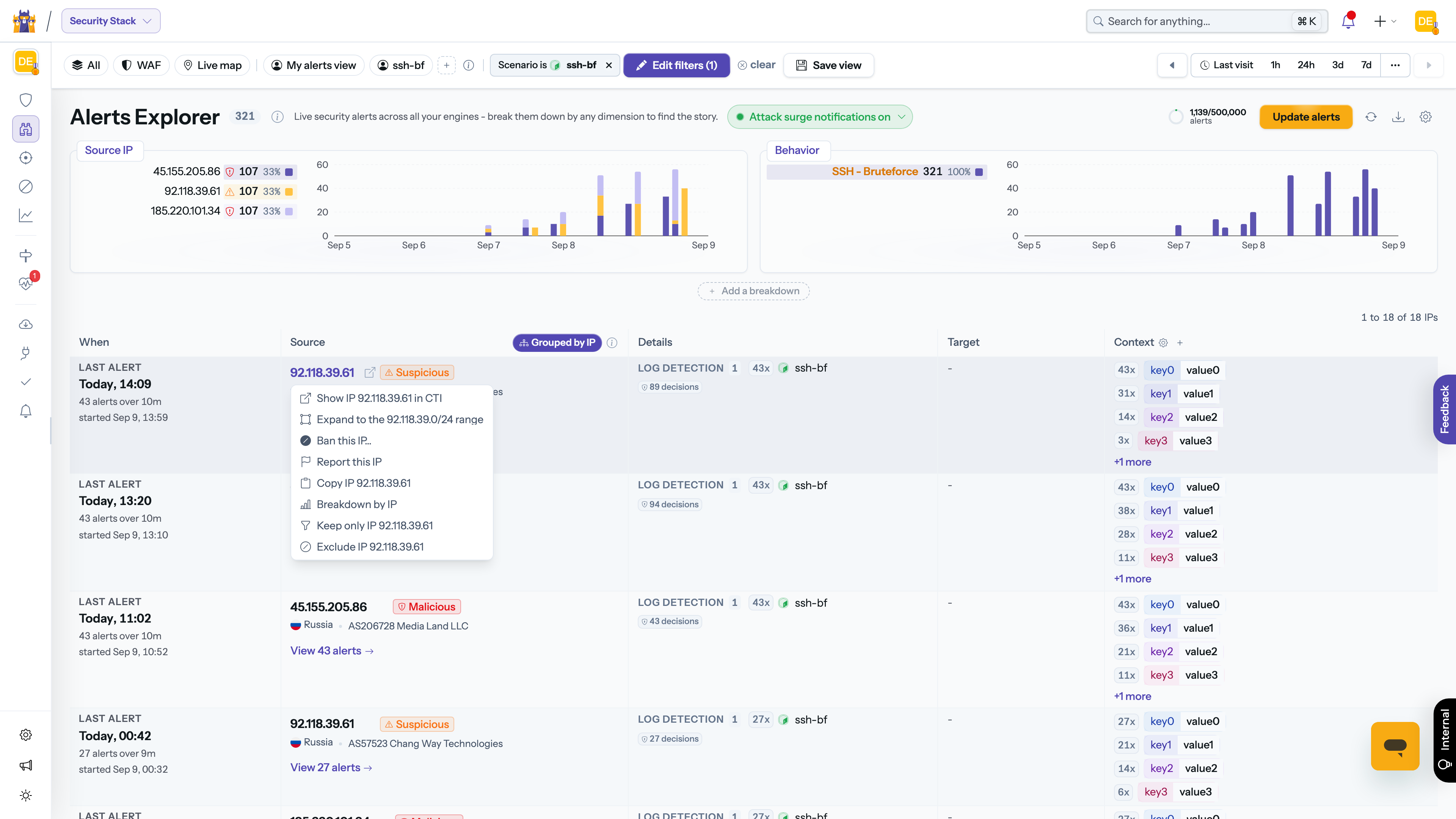This screenshot has height=819, width=1456.
Task: Expand +1 more context for Today 13:20 row
Action: pyautogui.click(x=1132, y=579)
